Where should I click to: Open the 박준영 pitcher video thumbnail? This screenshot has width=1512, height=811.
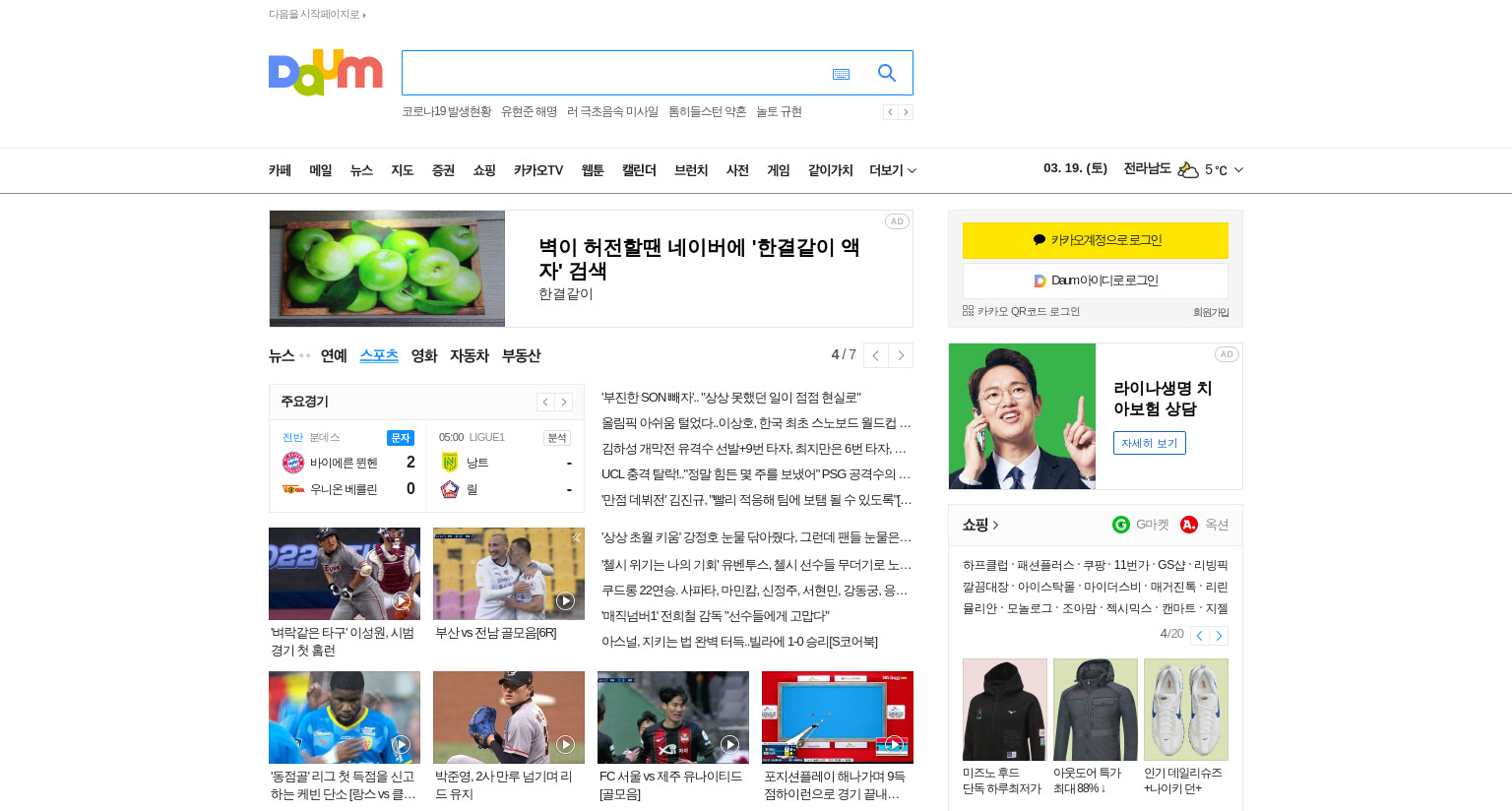click(x=509, y=717)
